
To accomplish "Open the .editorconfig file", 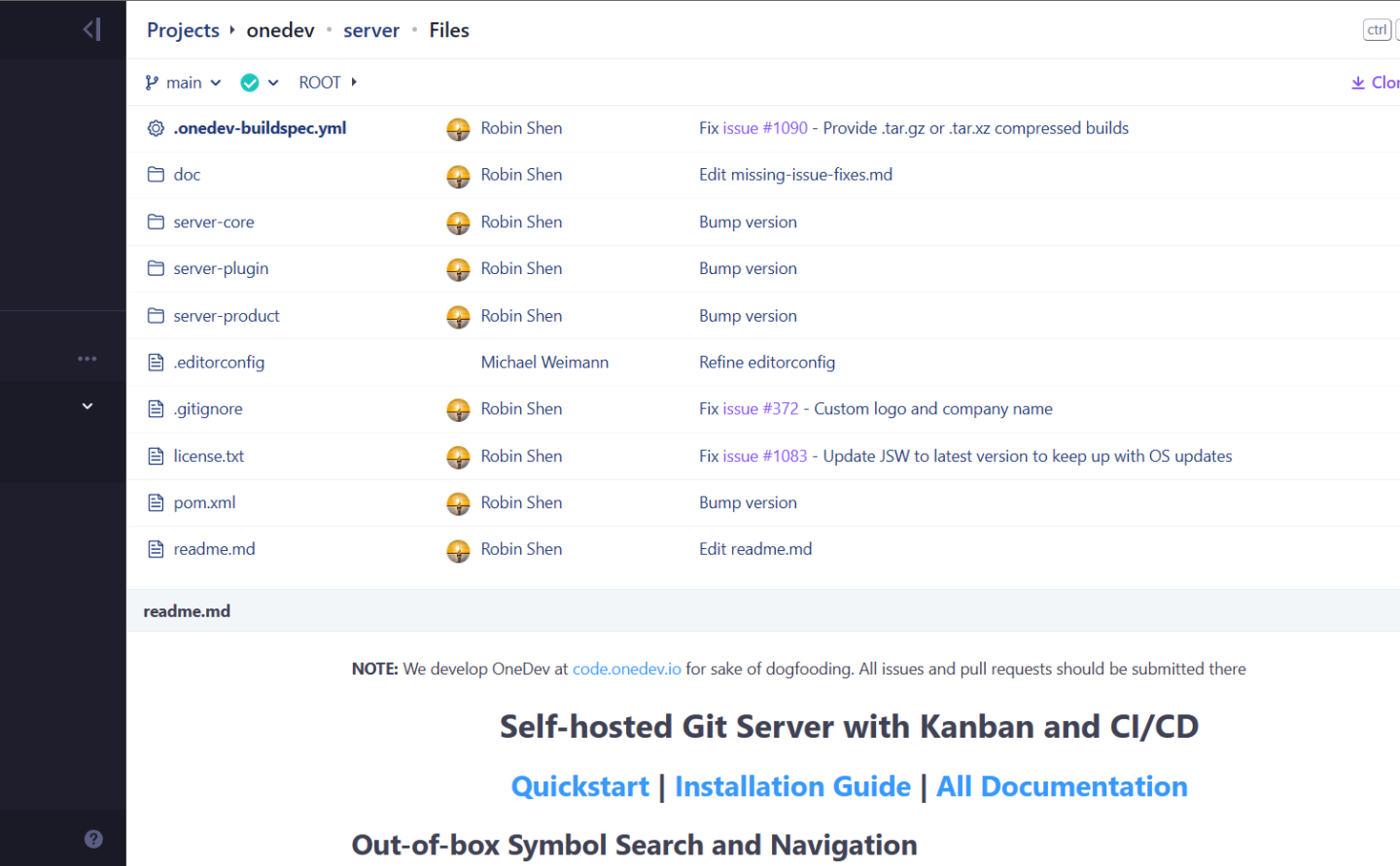I will coord(219,363).
